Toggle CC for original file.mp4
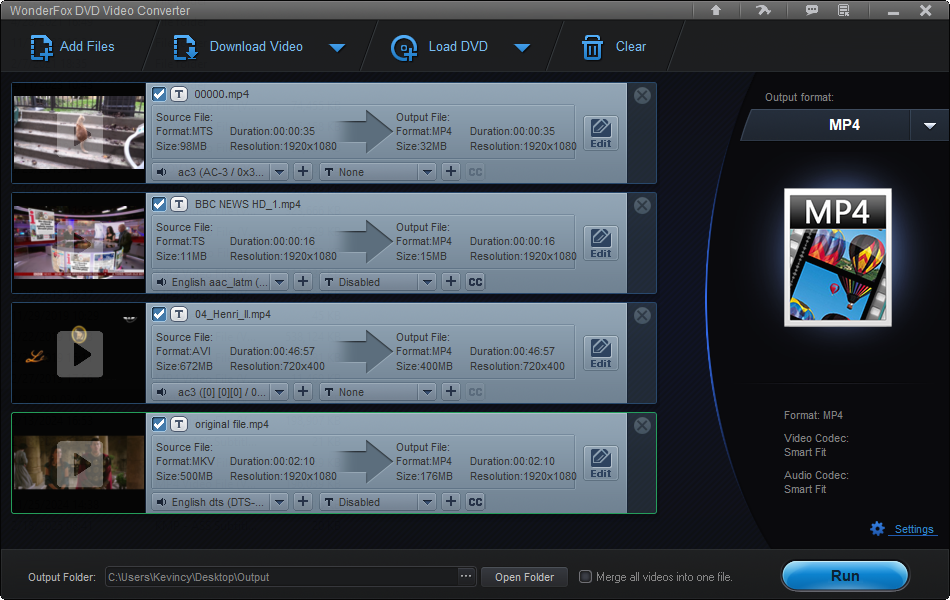 (476, 502)
